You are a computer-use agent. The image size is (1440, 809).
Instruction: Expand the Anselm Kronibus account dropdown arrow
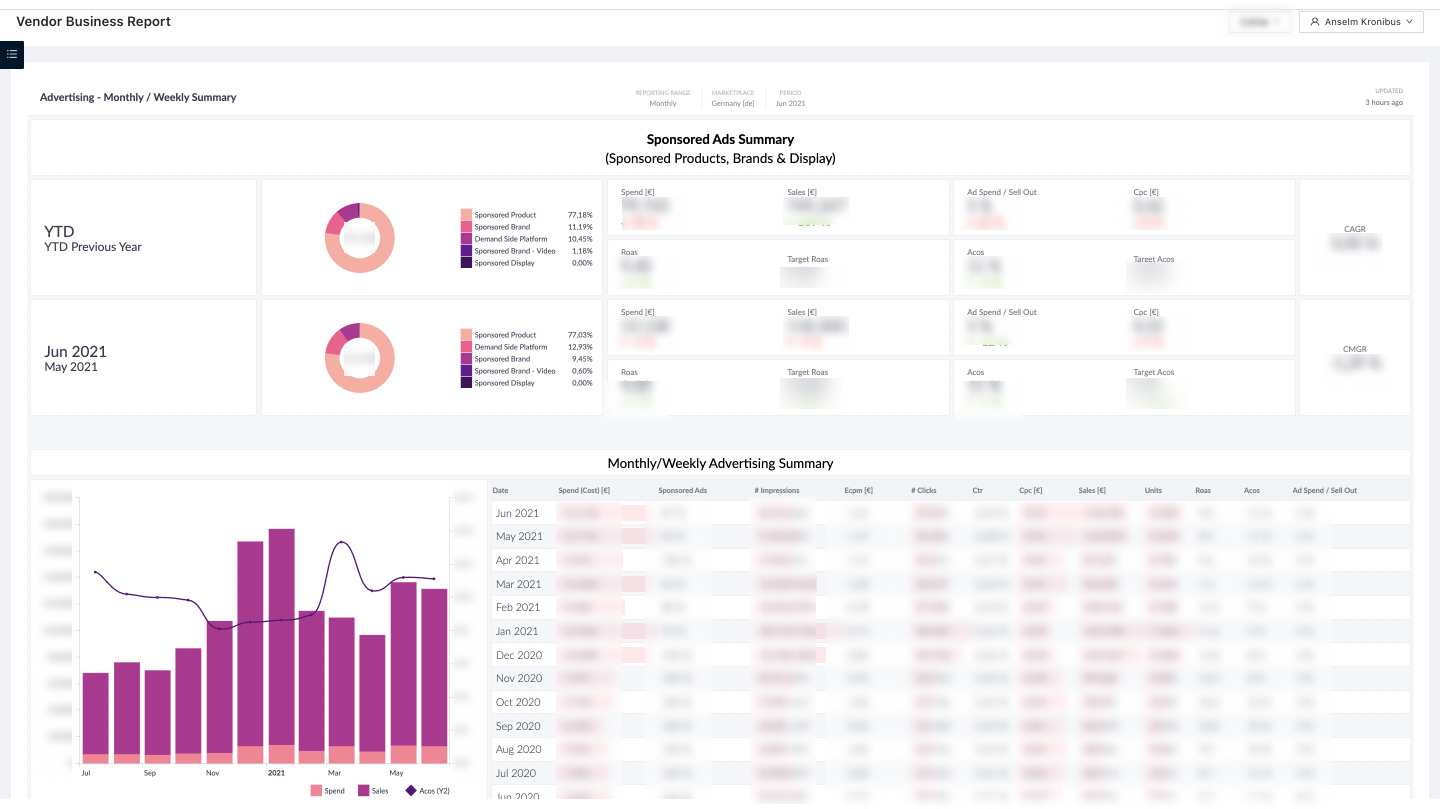click(x=1409, y=21)
